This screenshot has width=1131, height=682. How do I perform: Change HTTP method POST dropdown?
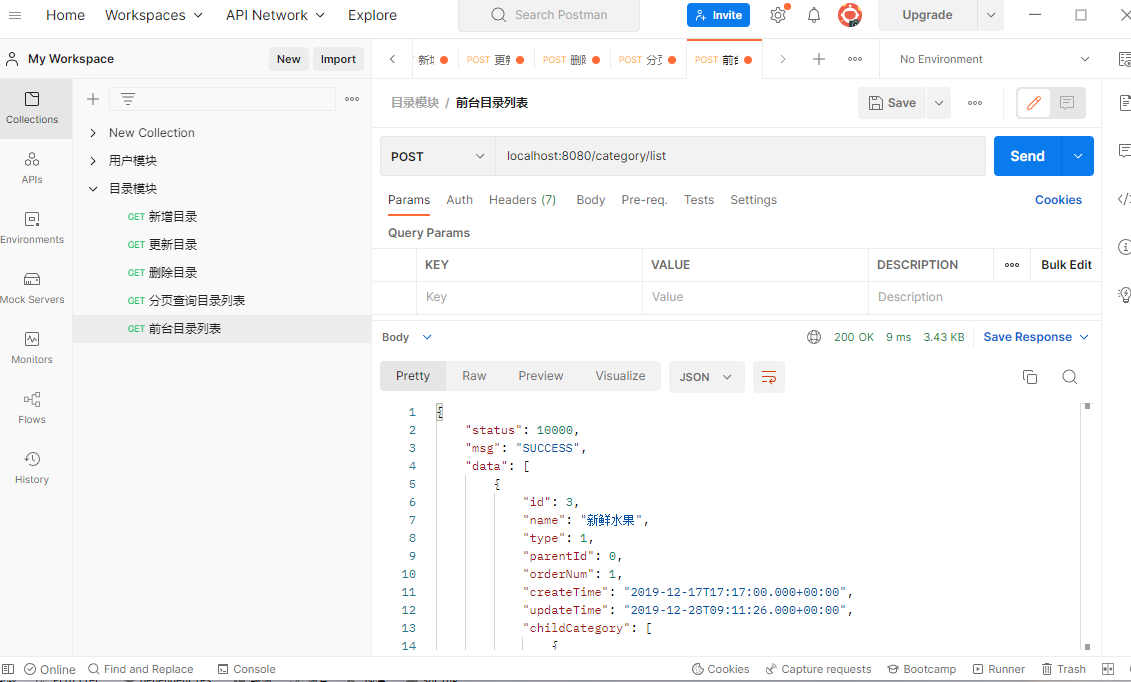pos(438,156)
